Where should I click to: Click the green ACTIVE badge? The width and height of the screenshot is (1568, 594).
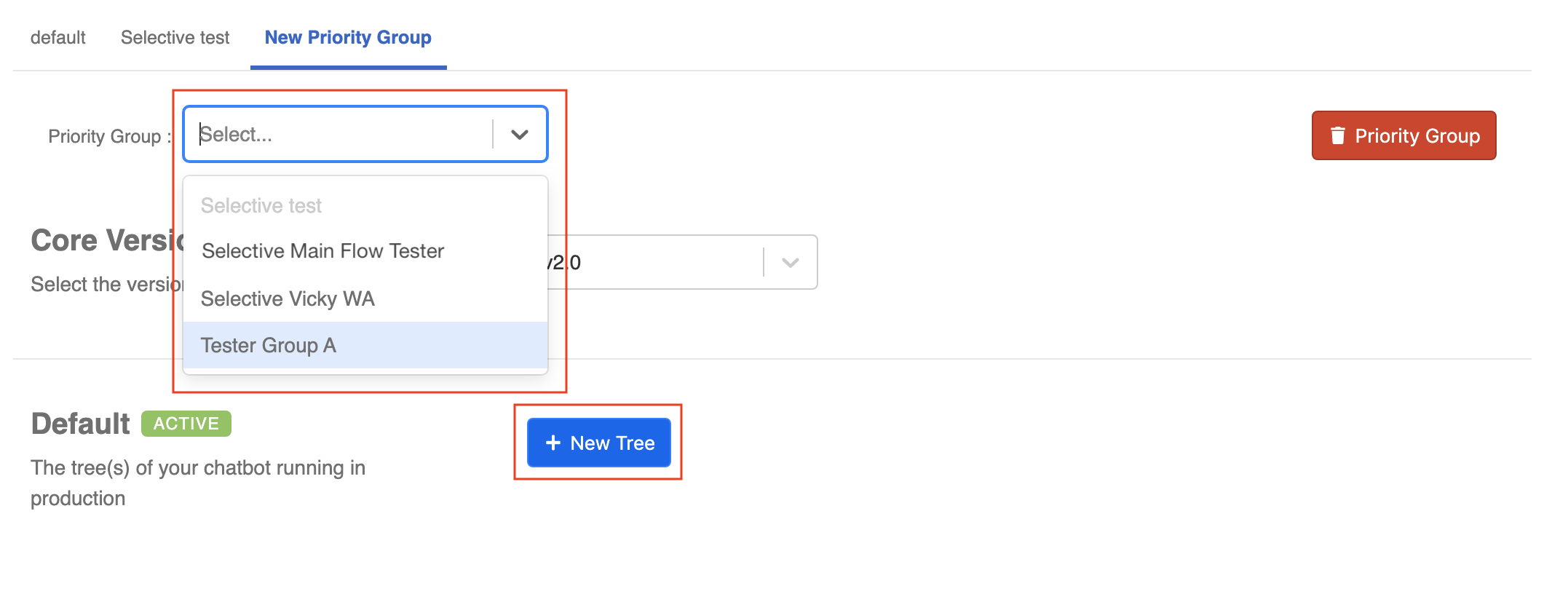pos(186,424)
